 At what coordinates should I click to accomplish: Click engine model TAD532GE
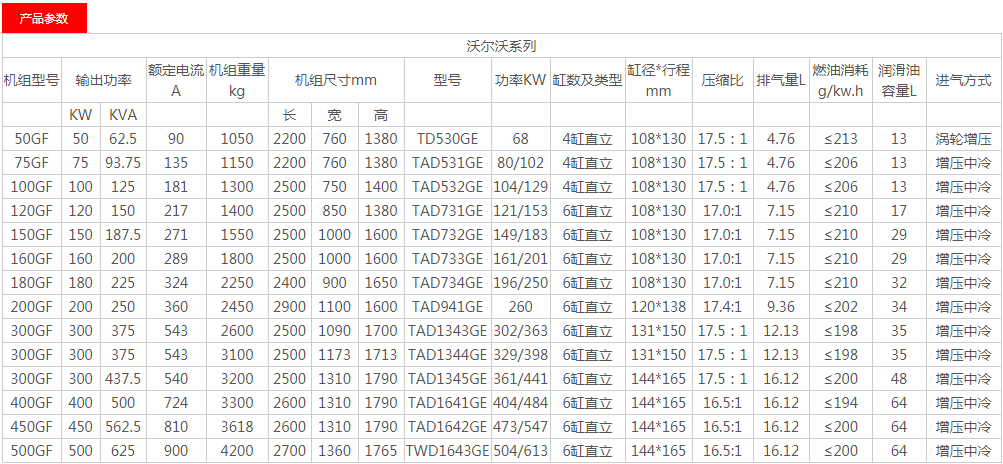tap(447, 187)
